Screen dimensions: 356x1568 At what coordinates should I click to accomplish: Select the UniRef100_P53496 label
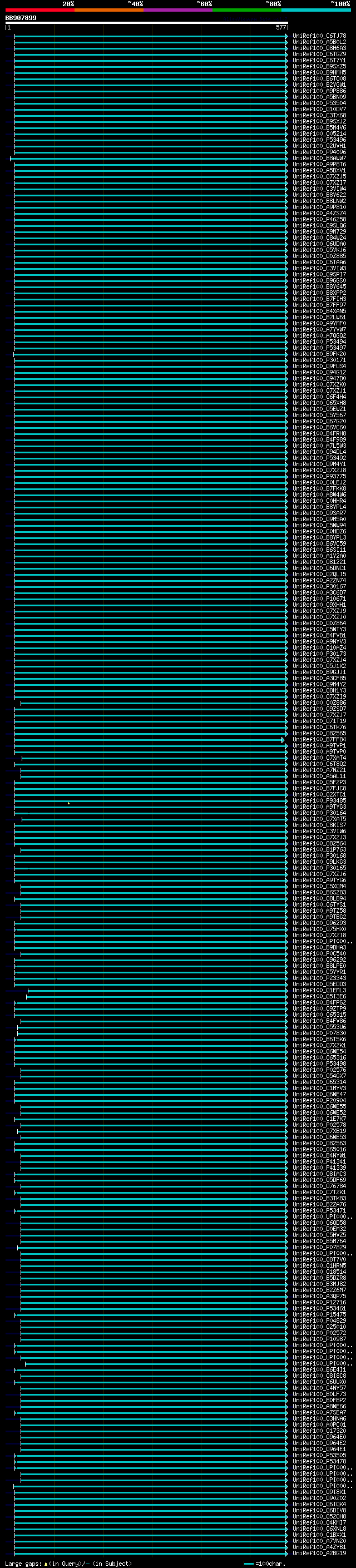click(x=319, y=140)
